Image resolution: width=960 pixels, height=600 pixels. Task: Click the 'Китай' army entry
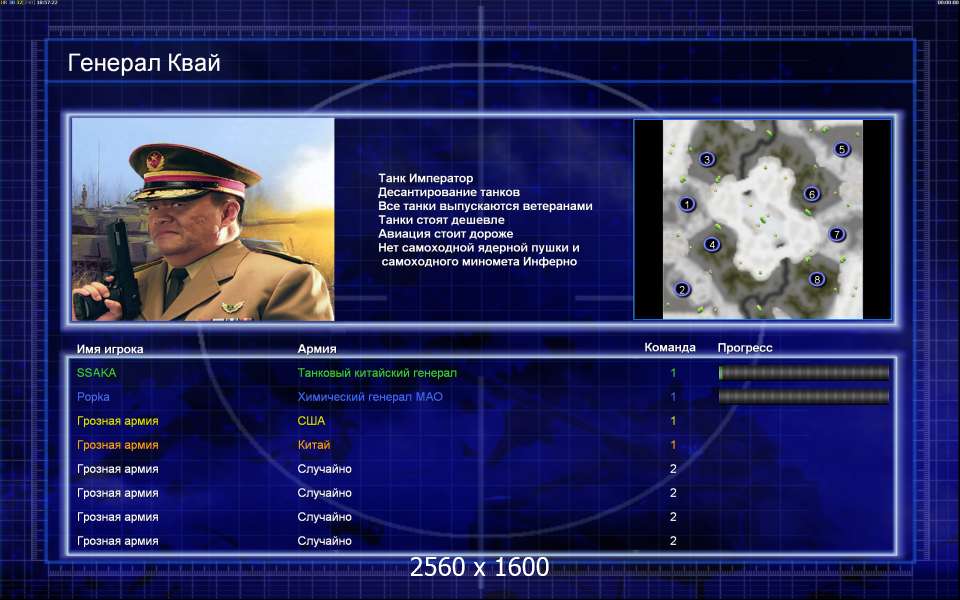(x=313, y=445)
